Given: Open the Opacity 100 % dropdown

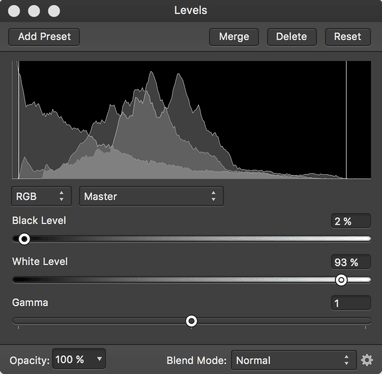Looking at the screenshot, I should click(x=79, y=359).
